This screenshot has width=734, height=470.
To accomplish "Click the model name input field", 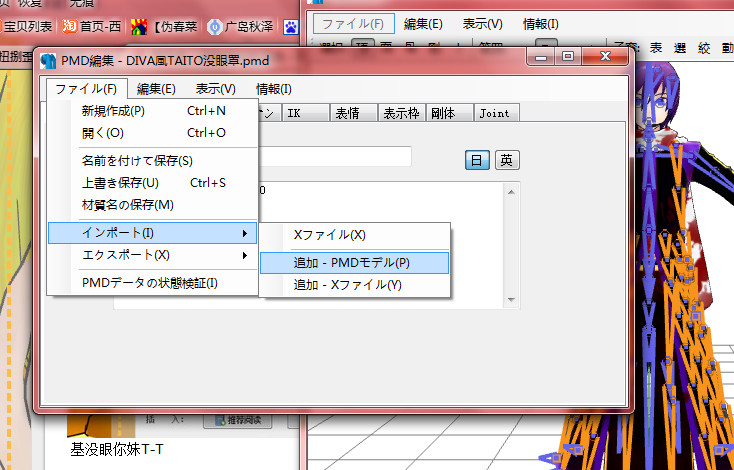I will [335, 156].
